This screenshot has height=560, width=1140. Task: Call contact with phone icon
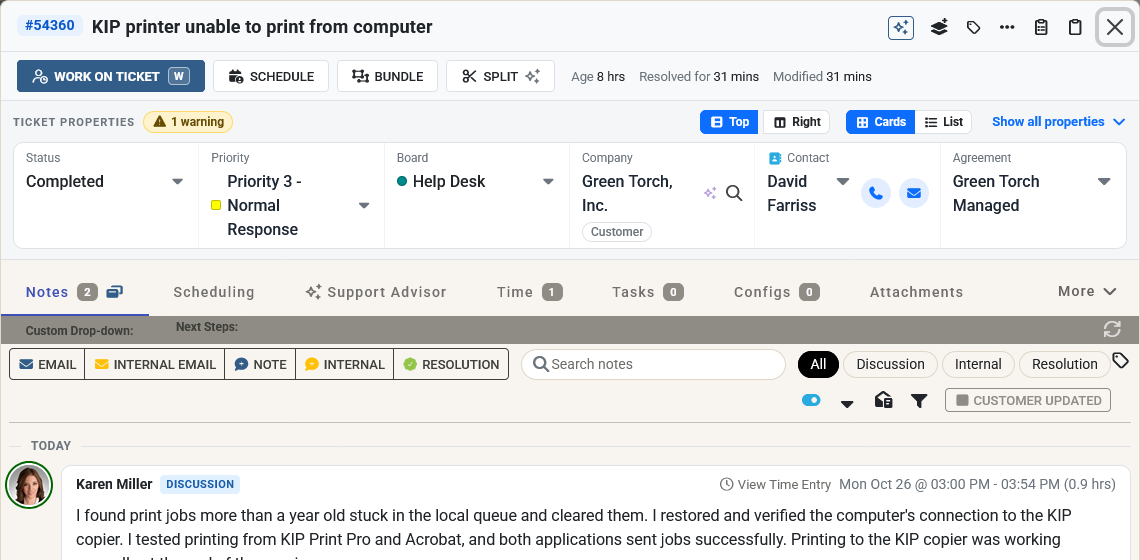click(876, 193)
